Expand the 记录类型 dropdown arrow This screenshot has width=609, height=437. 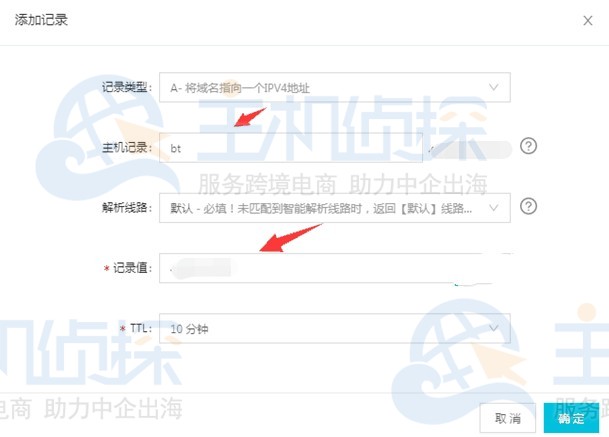(493, 87)
